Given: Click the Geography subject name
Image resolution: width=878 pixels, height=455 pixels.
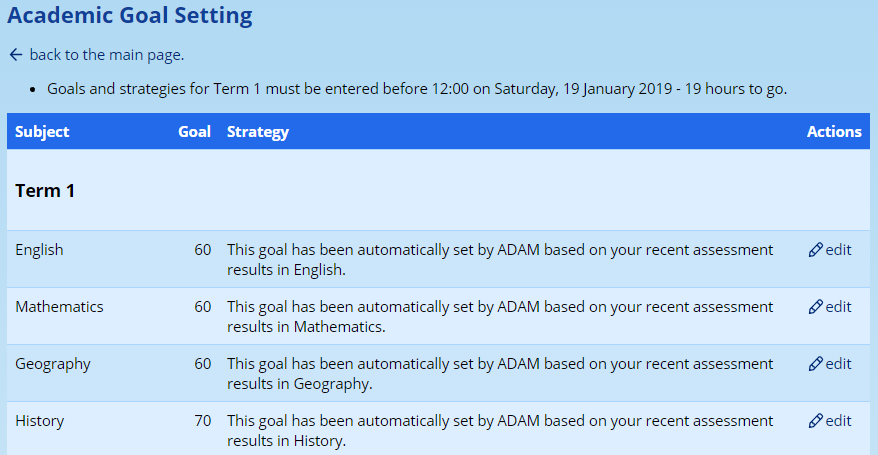Looking at the screenshot, I should pos(52,364).
